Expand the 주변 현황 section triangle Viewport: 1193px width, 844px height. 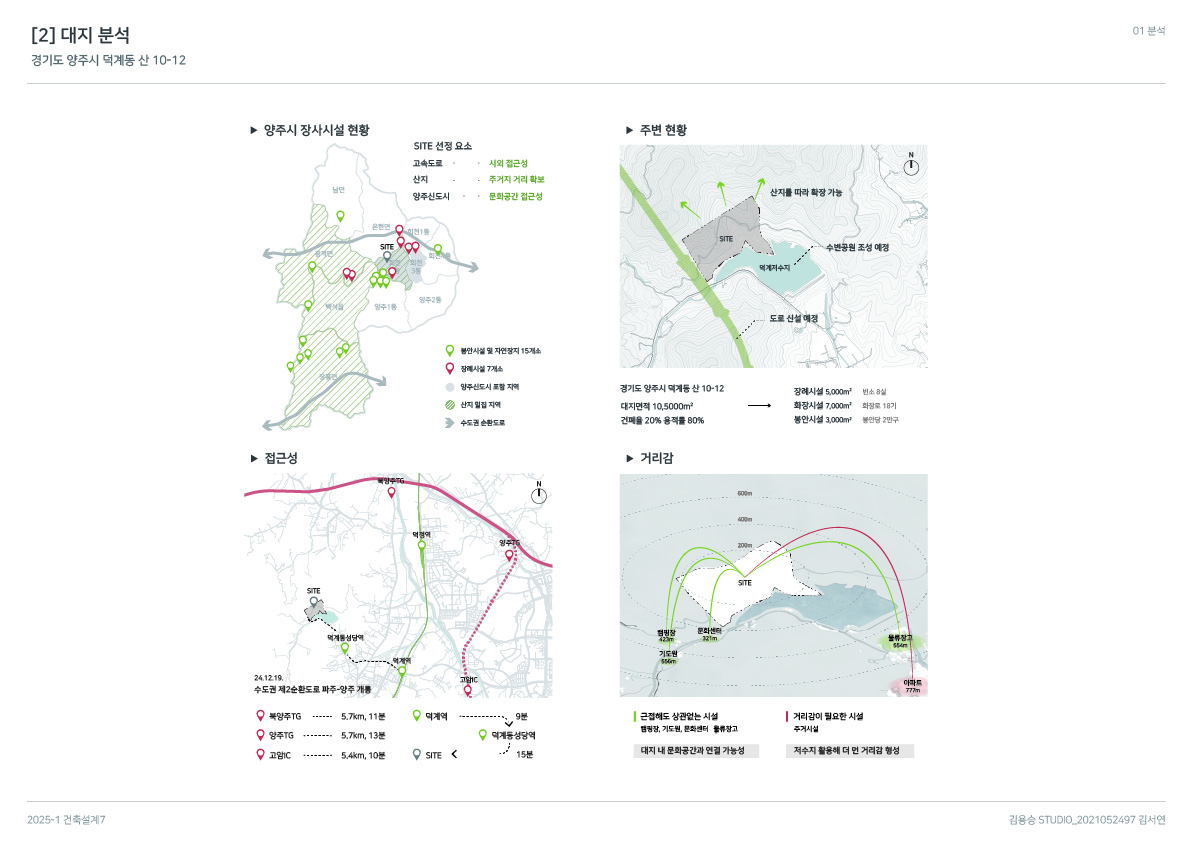coord(629,130)
